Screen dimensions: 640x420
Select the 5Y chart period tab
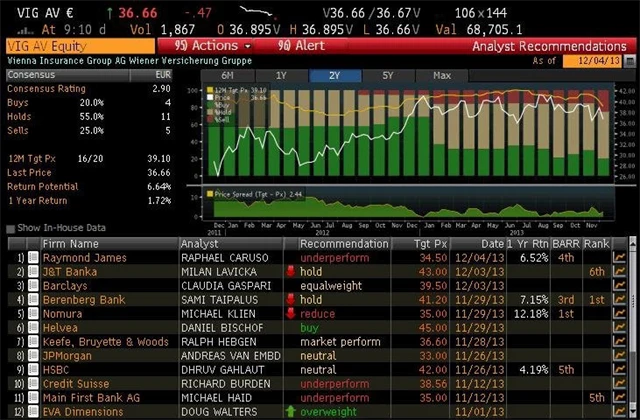coord(386,75)
